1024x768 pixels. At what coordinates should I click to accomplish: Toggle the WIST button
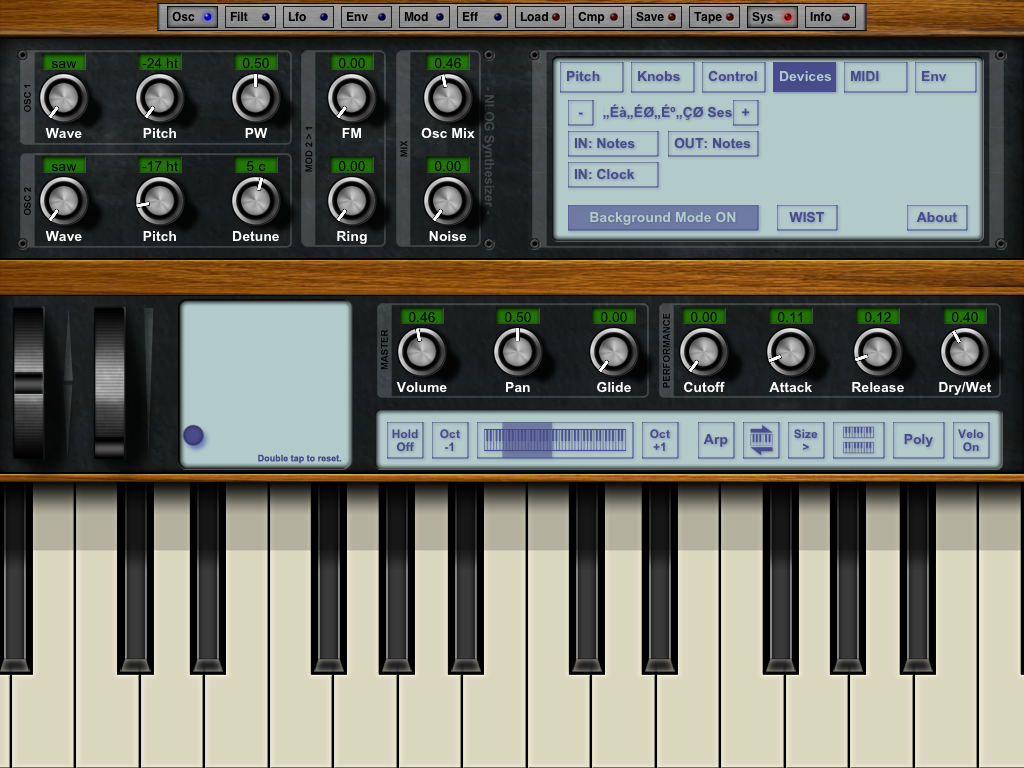point(807,217)
